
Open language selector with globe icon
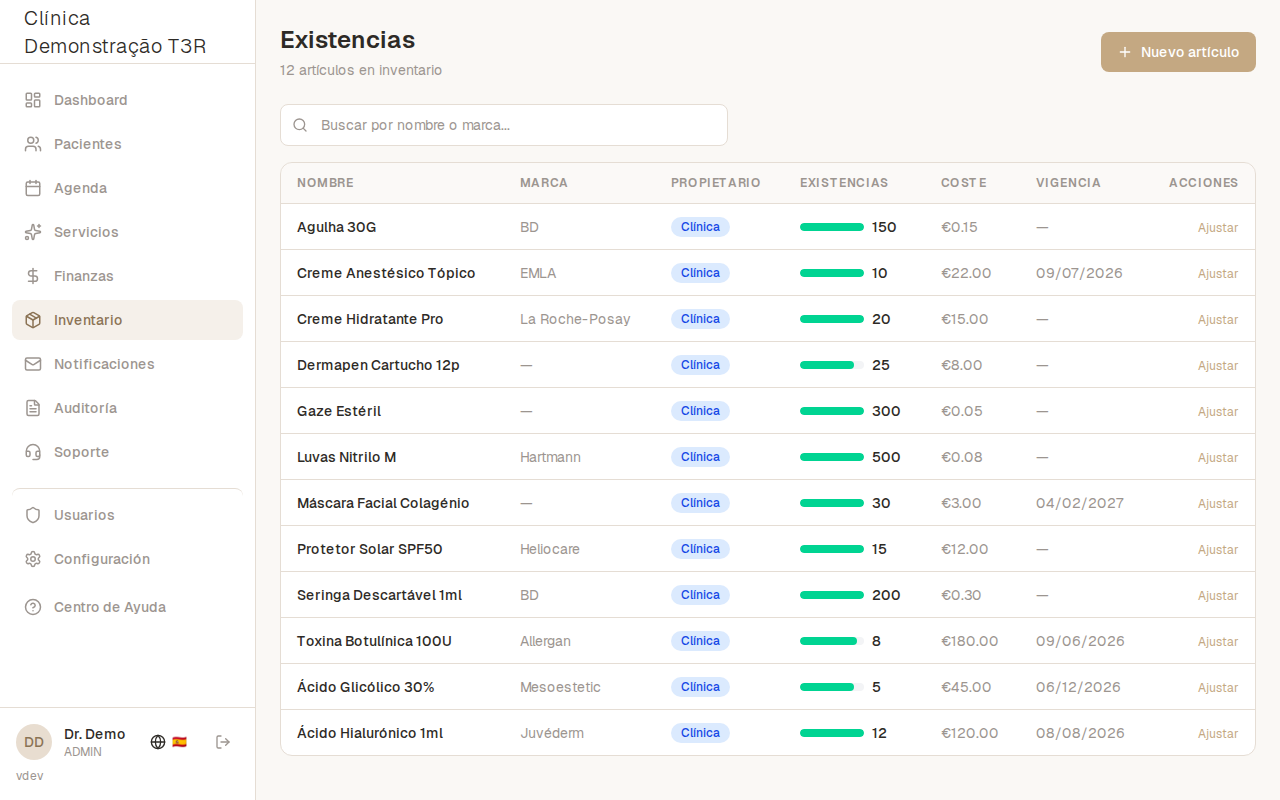pyautogui.click(x=158, y=742)
